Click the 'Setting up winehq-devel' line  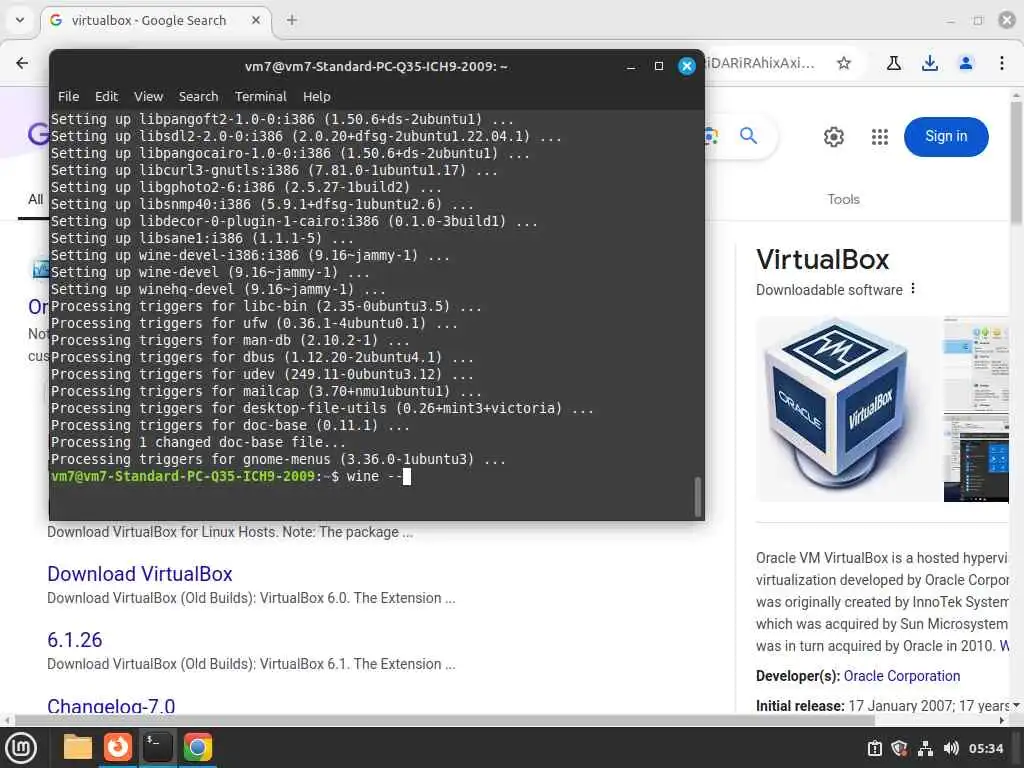[x=218, y=289]
